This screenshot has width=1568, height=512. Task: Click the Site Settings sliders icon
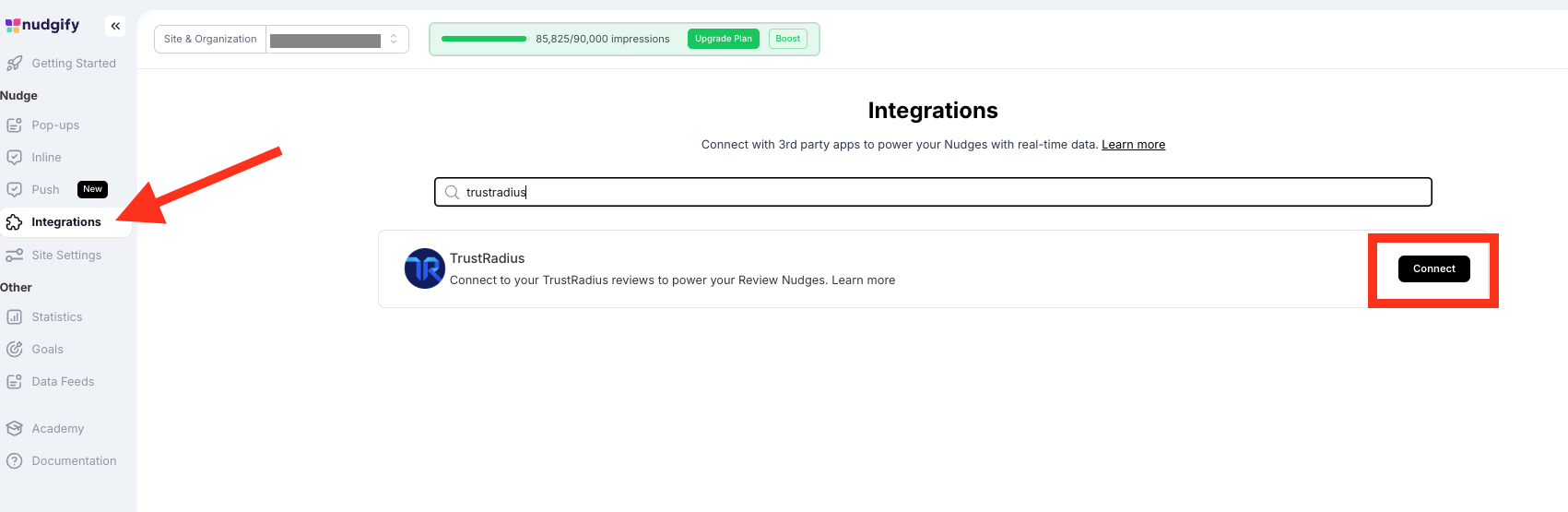14,256
